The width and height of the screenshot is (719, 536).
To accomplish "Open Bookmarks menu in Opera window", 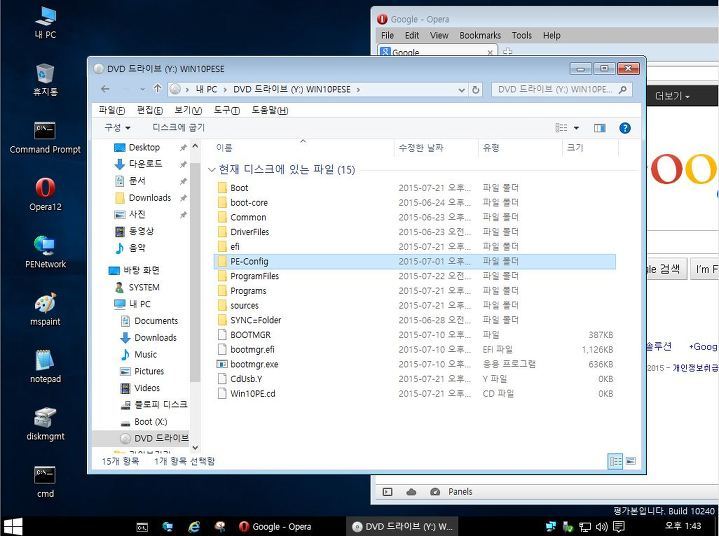I will tap(480, 35).
